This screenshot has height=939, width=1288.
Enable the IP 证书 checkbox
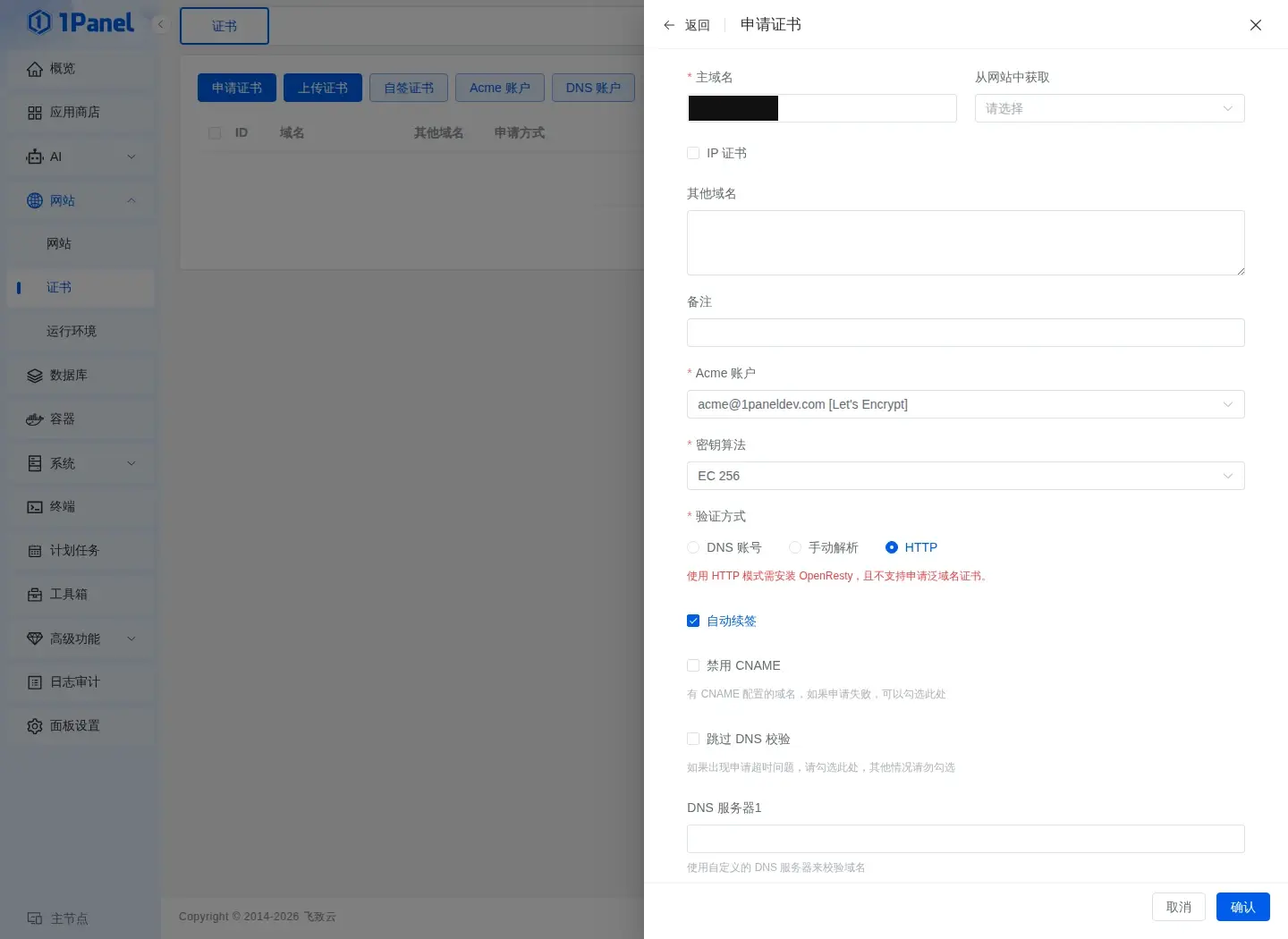coord(693,153)
